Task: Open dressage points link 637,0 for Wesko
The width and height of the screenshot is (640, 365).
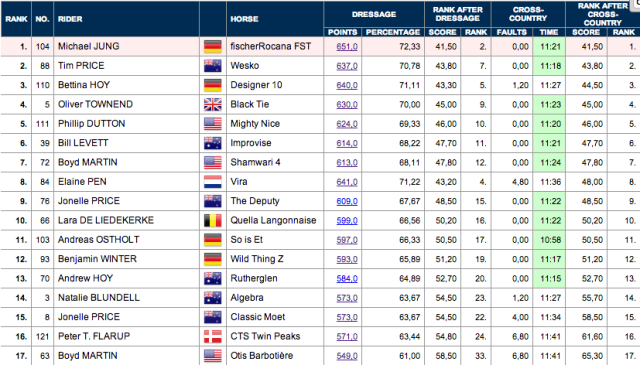Action: (347, 66)
